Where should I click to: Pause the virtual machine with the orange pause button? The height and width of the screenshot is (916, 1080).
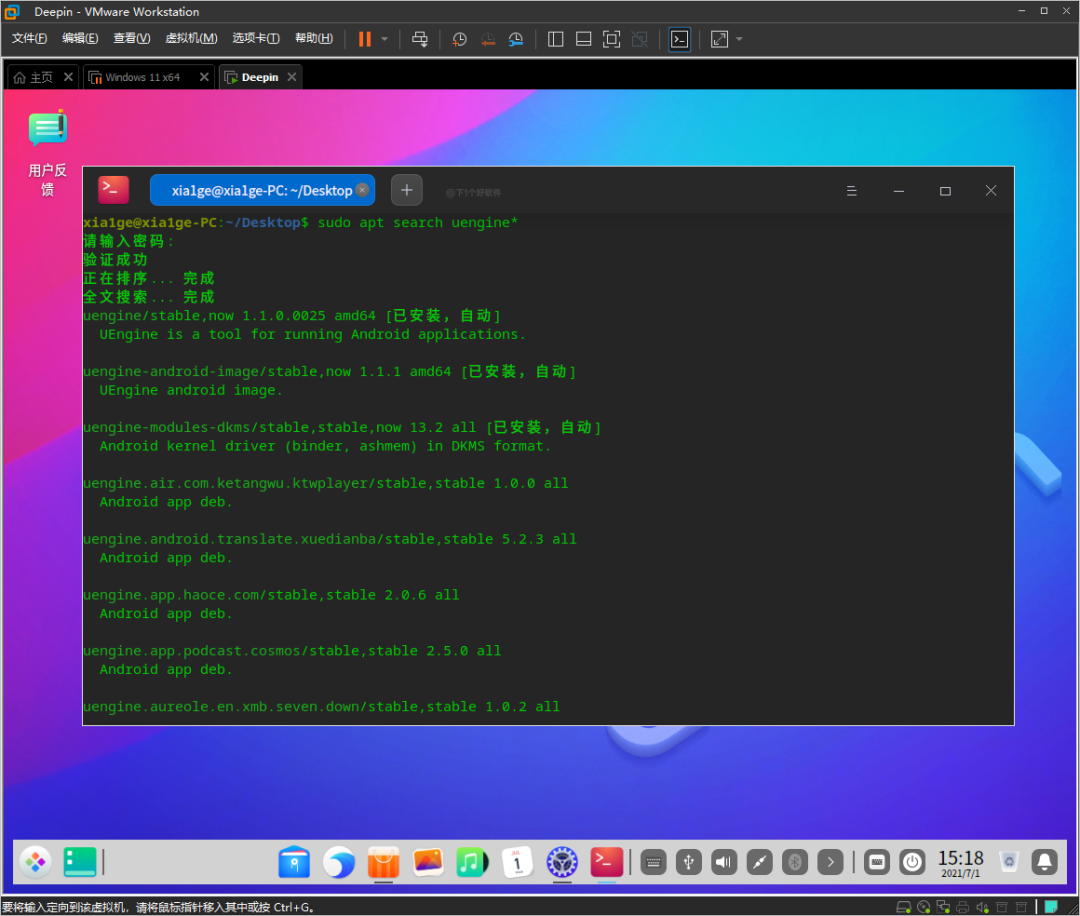click(364, 39)
